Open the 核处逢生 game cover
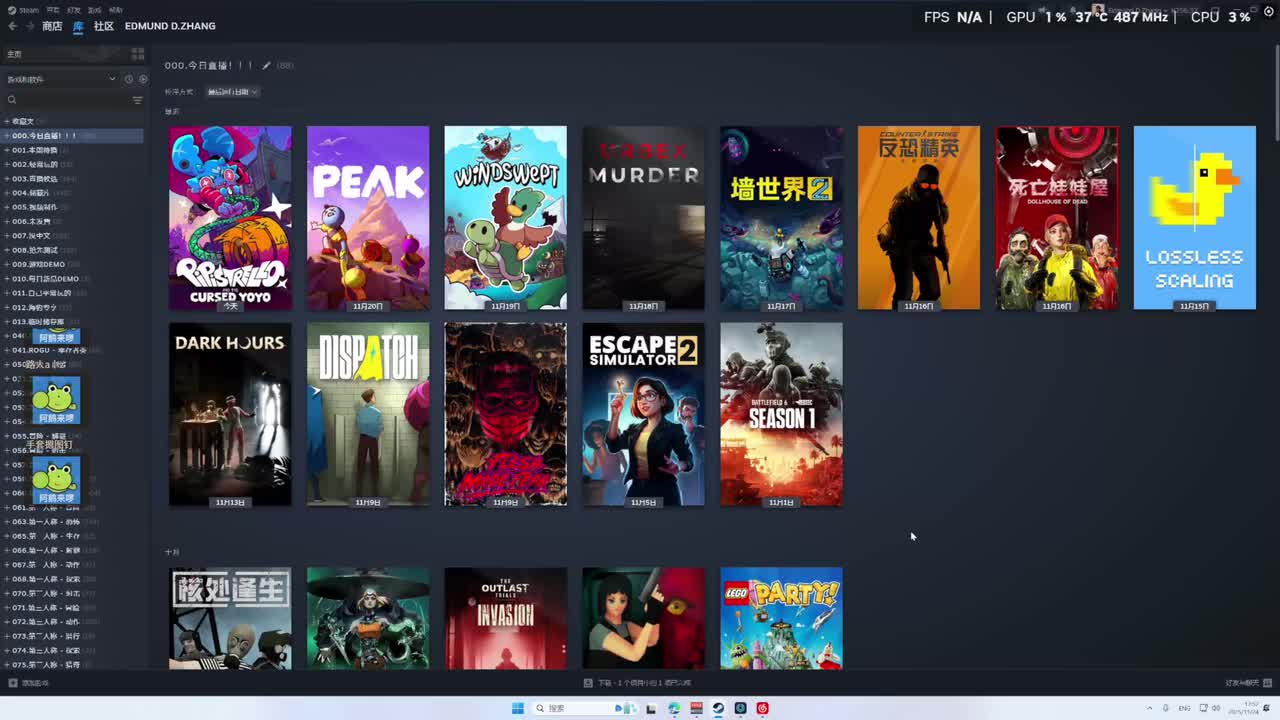Screen dimensions: 1280x720 pyautogui.click(x=230, y=618)
